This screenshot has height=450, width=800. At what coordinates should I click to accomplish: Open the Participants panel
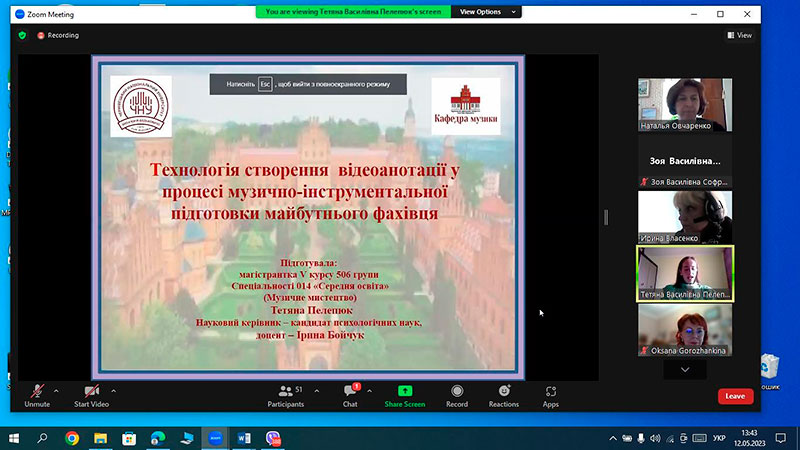[286, 392]
